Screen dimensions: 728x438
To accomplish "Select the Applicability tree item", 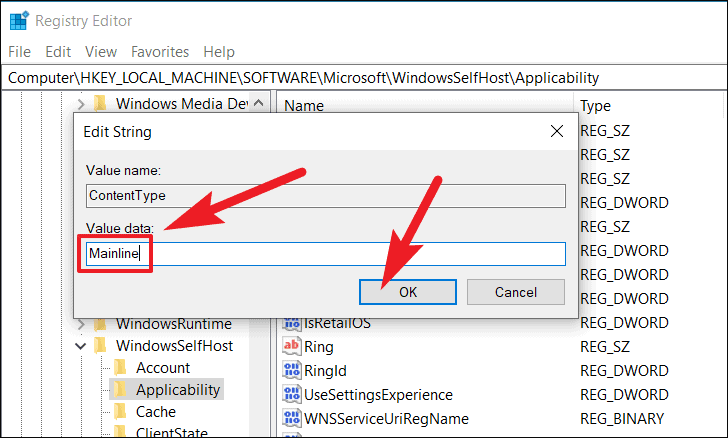I will tap(178, 390).
